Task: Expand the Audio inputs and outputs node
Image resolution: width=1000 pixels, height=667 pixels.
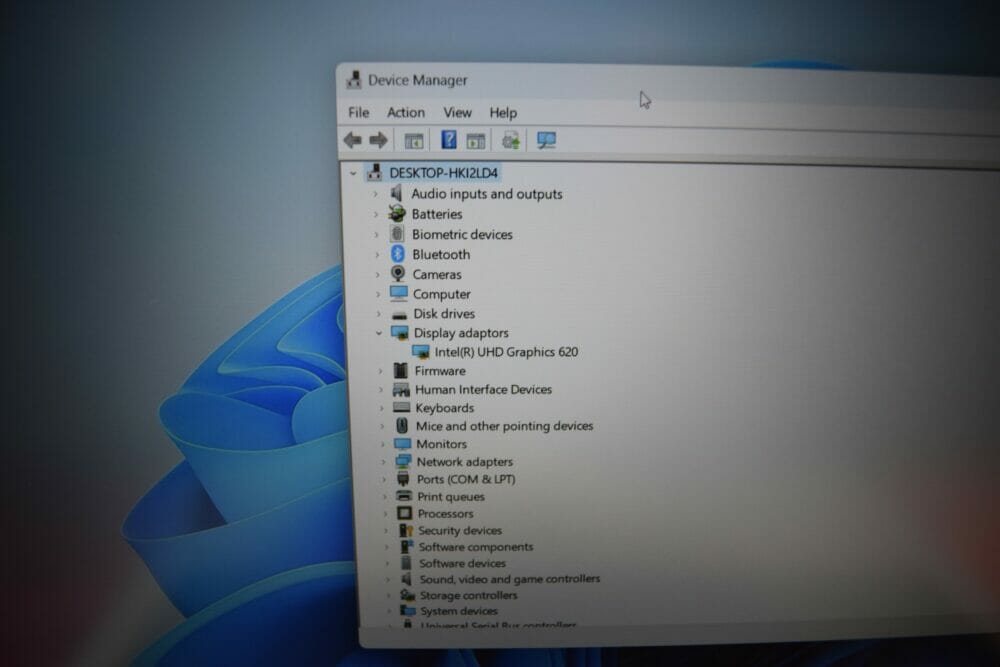Action: 376,193
